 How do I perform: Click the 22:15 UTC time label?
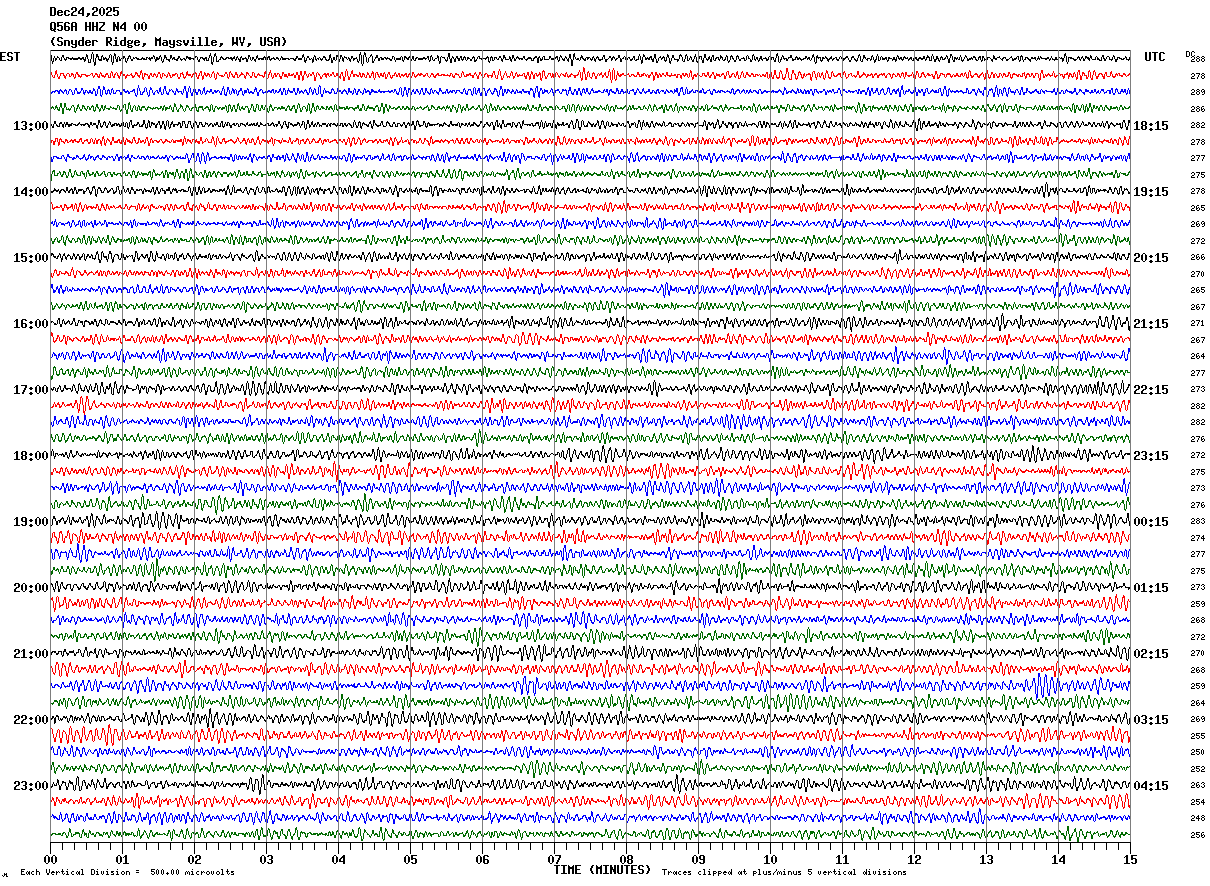(1151, 390)
